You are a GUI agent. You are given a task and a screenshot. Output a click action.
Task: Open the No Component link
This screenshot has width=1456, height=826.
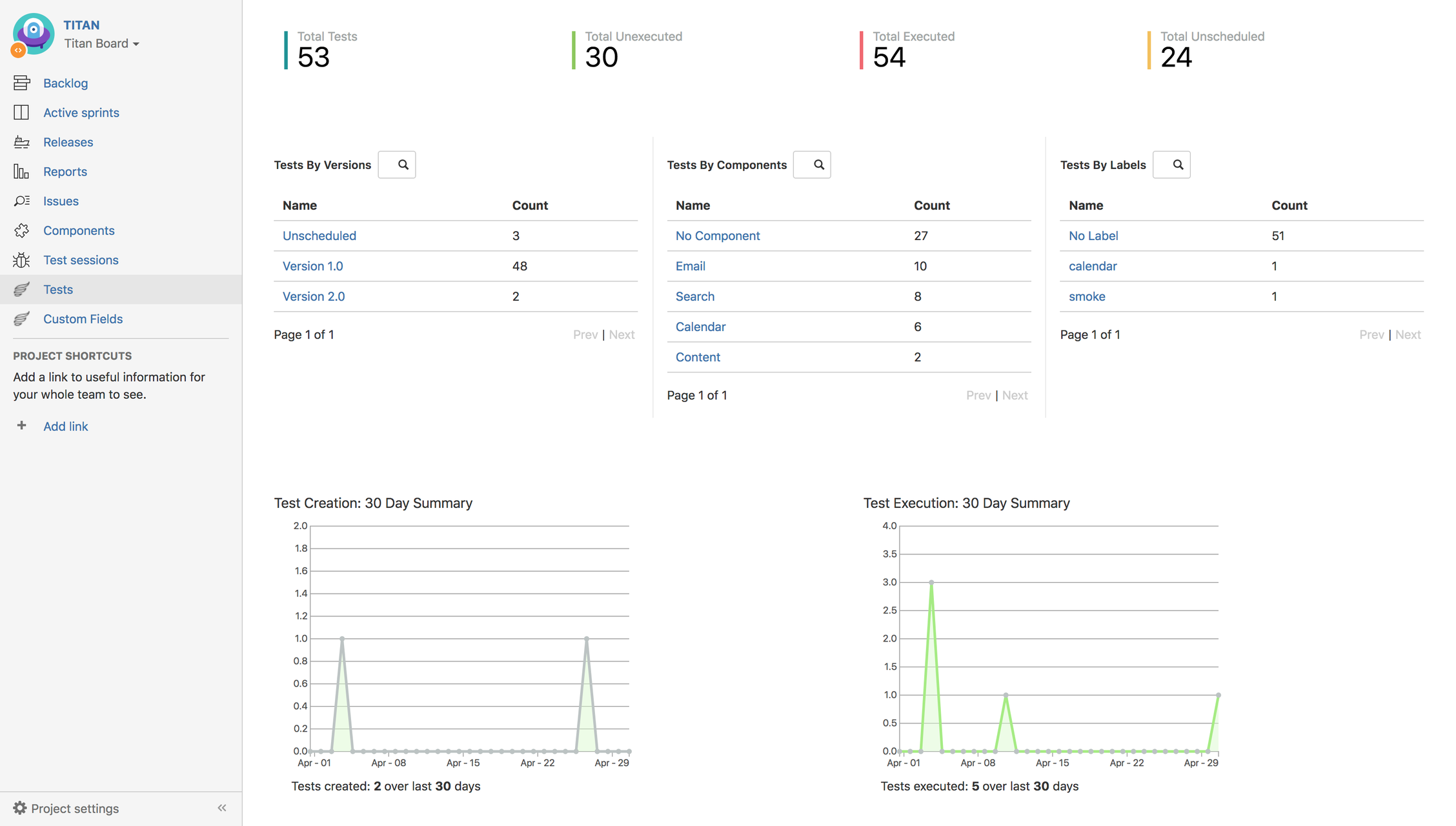click(718, 236)
